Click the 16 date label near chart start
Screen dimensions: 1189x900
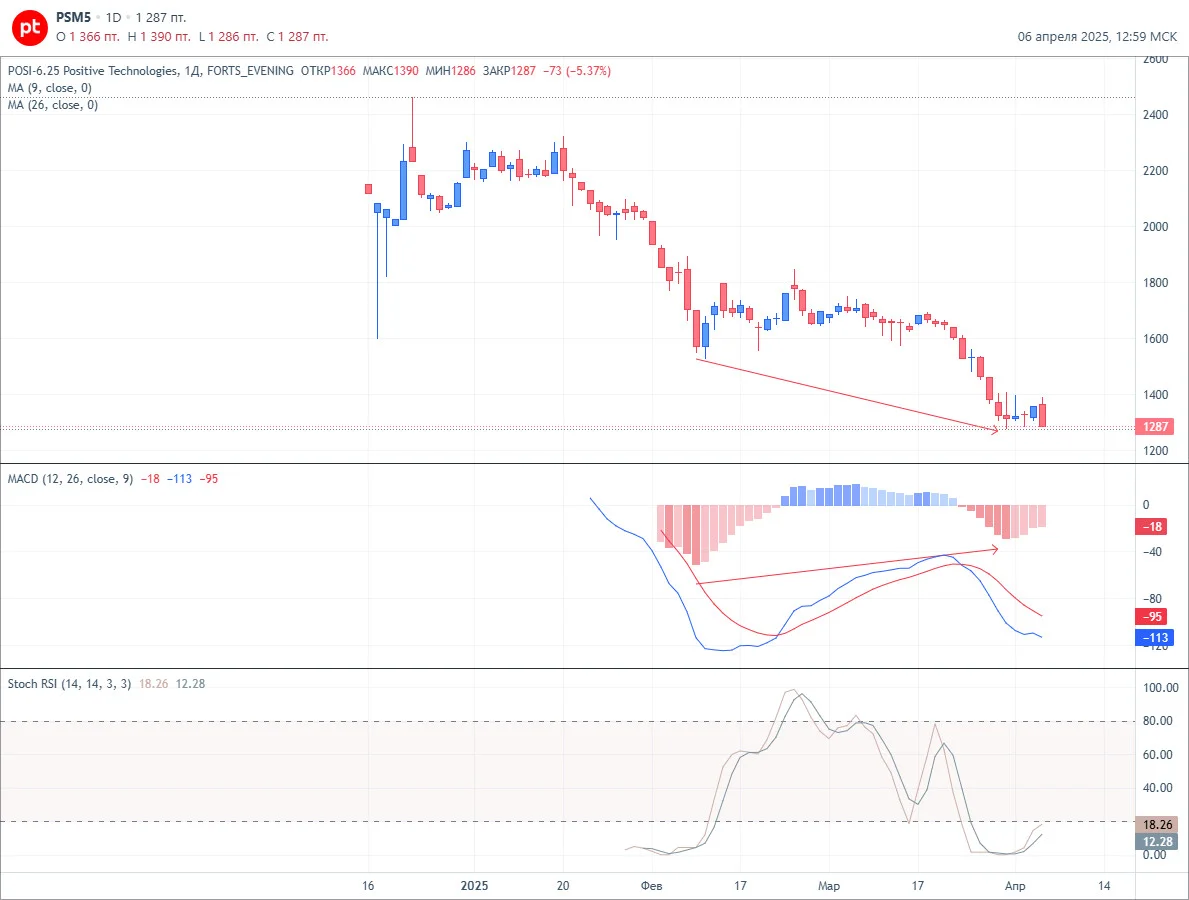[x=369, y=886]
